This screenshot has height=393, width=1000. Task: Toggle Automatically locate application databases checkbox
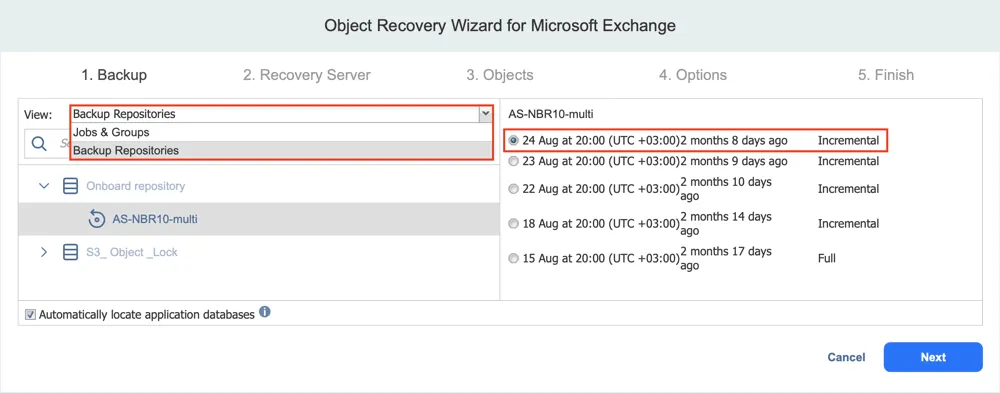tap(30, 315)
